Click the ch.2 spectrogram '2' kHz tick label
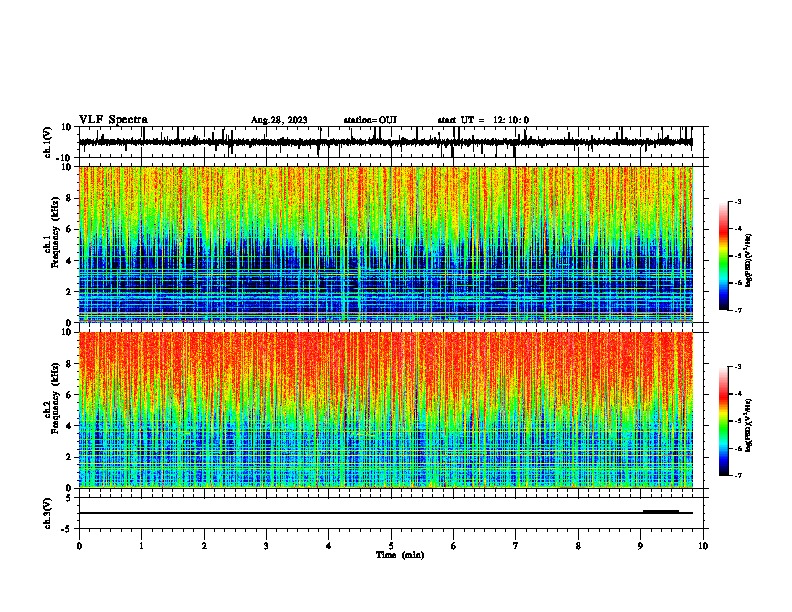The width and height of the screenshot is (792, 612). tap(69, 457)
